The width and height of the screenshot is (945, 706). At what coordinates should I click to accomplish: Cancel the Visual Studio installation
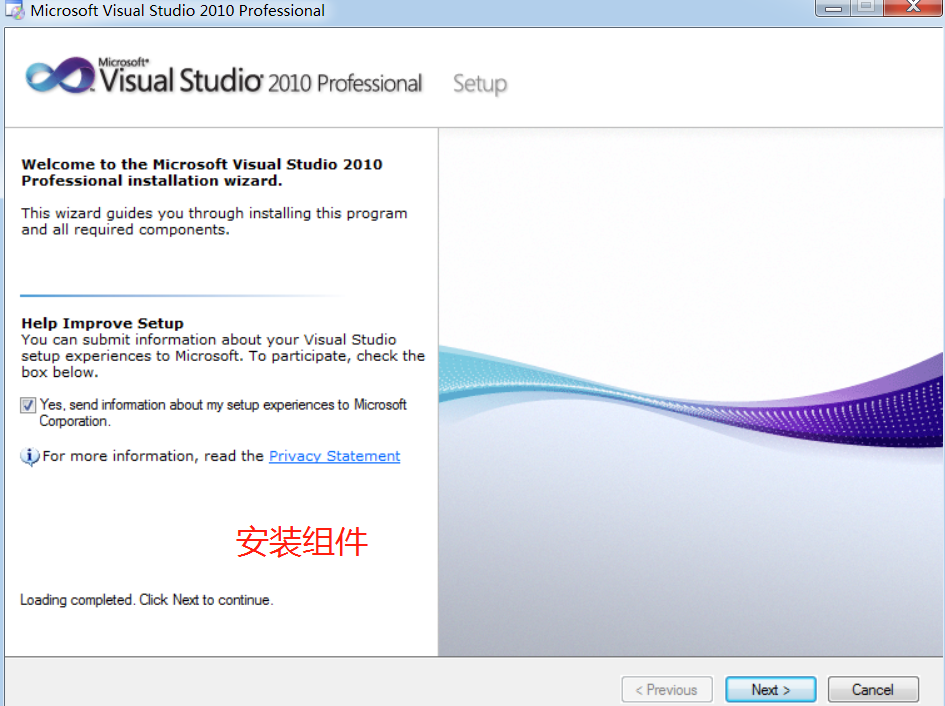[872, 689]
